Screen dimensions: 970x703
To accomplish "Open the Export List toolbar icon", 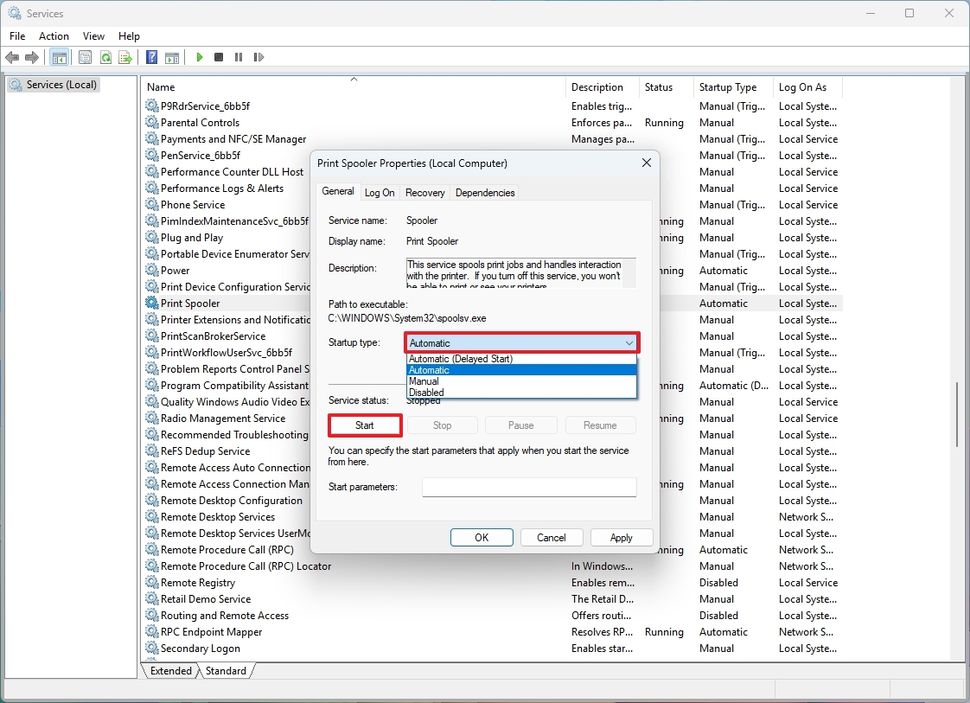I will pyautogui.click(x=125, y=57).
